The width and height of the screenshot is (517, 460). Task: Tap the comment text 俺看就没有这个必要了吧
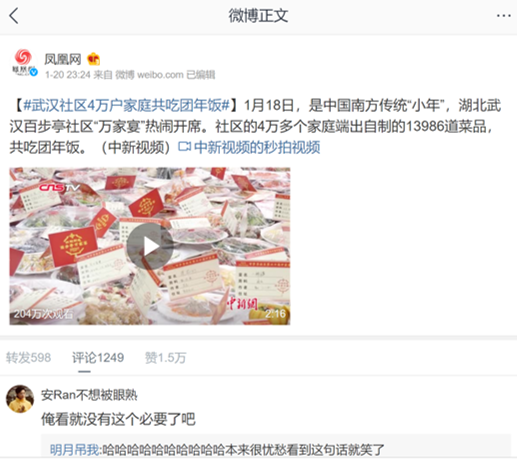coord(118,419)
